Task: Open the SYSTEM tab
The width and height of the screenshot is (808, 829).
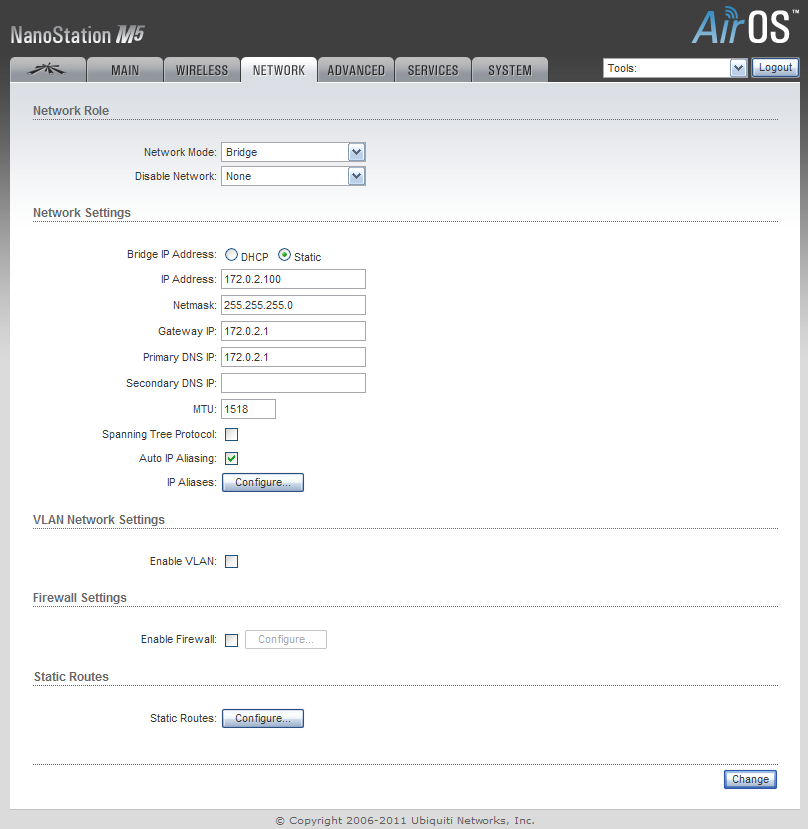Action: pyautogui.click(x=510, y=70)
